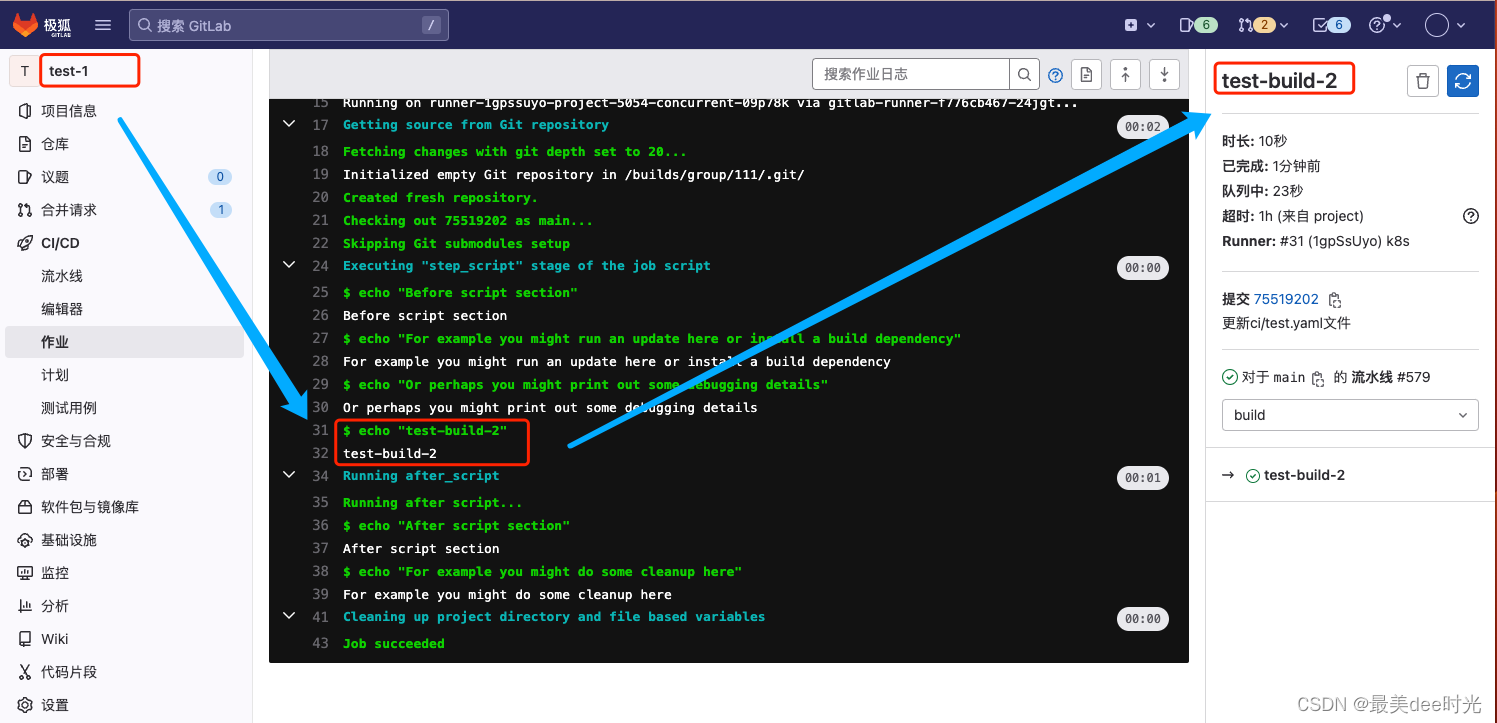Open commit 75519202 link
1497x723 pixels.
coord(1286,299)
